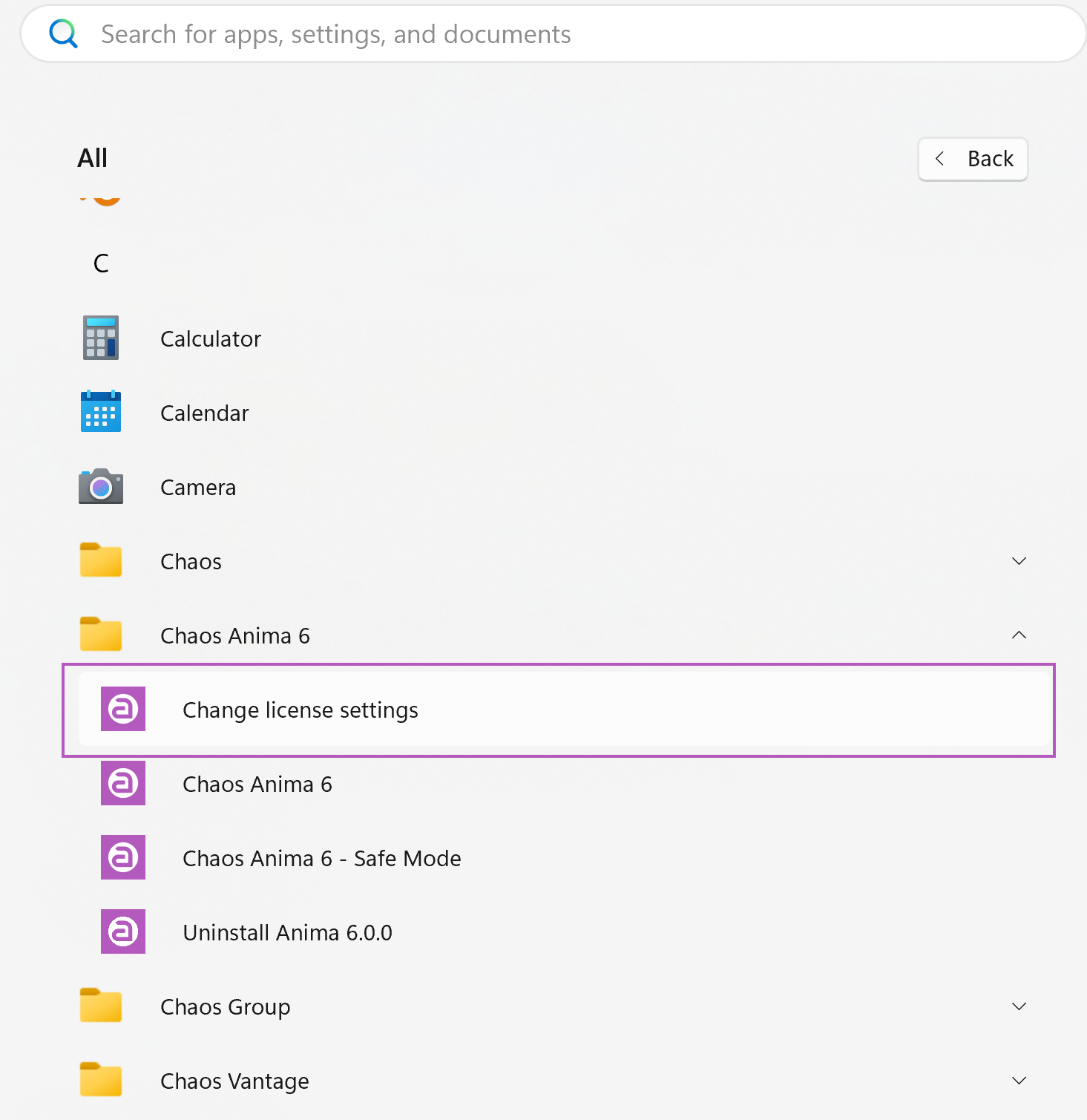This screenshot has width=1087, height=1120.
Task: Collapse the Chaos Anima 6 folder chevron
Action: [1019, 635]
